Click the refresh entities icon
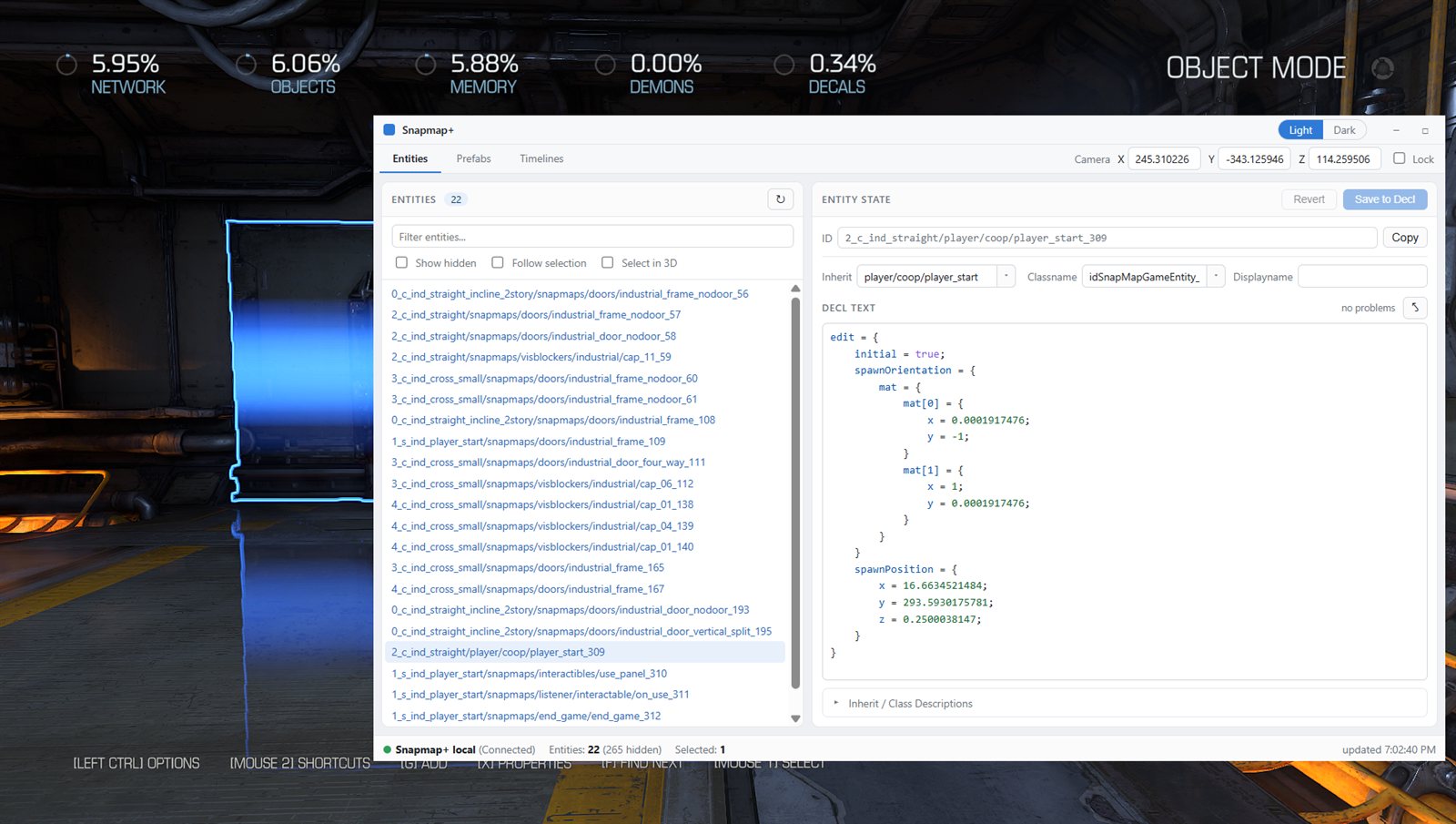 [780, 199]
